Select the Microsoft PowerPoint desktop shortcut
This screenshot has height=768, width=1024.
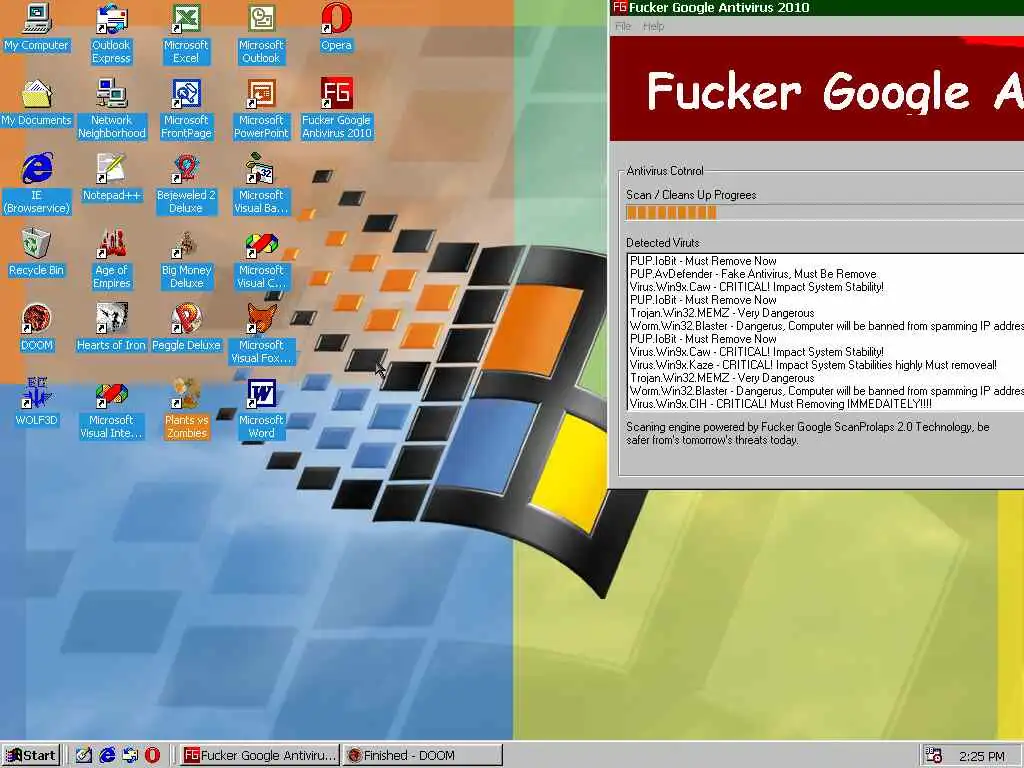261,109
